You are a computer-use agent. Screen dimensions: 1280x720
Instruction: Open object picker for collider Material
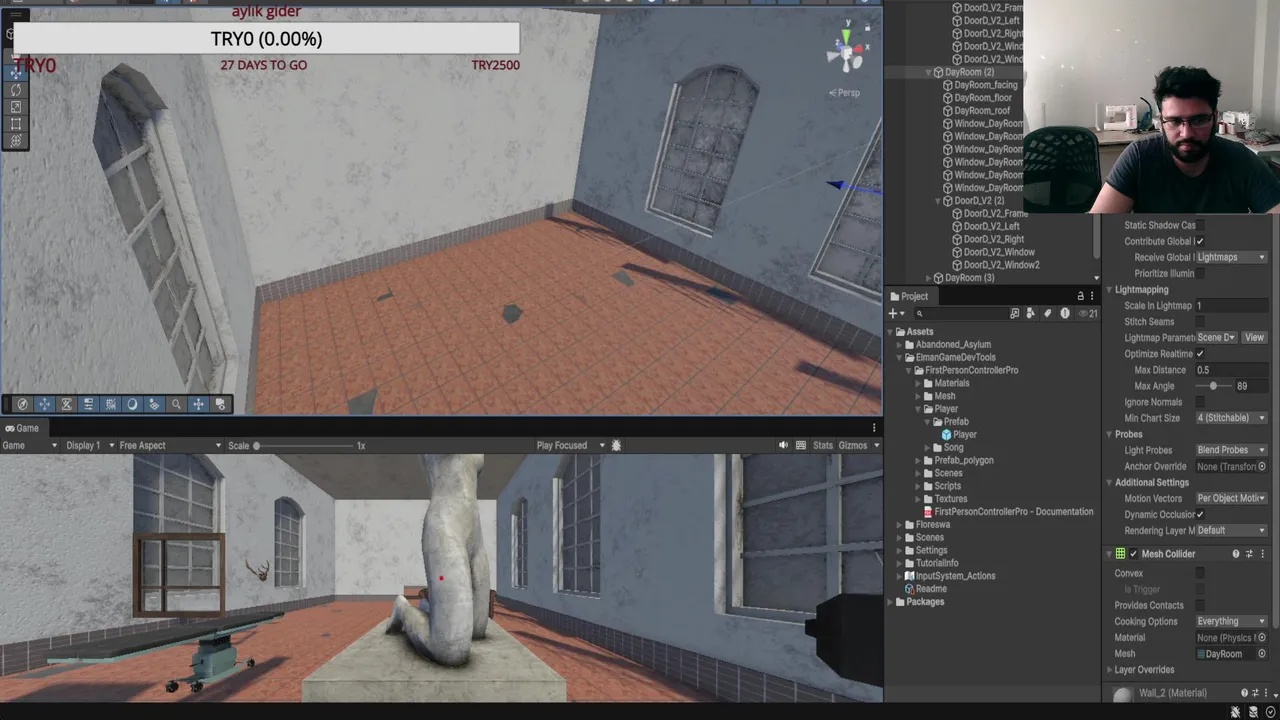click(x=1262, y=638)
